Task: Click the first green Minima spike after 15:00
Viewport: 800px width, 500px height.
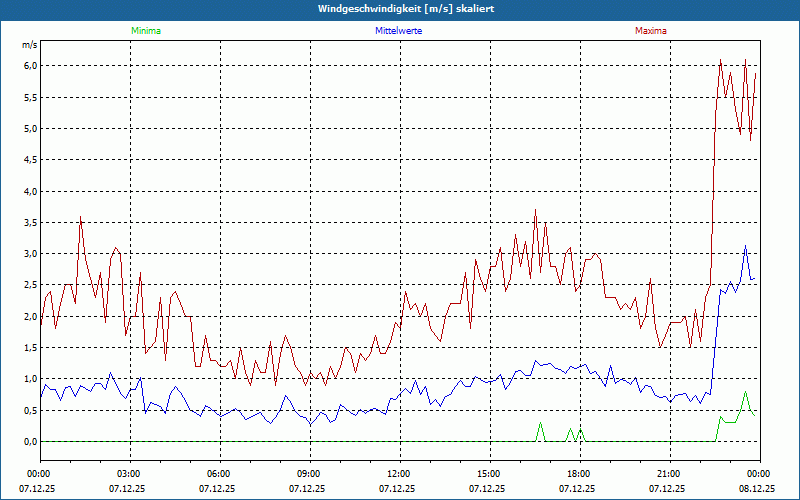Action: [x=541, y=423]
